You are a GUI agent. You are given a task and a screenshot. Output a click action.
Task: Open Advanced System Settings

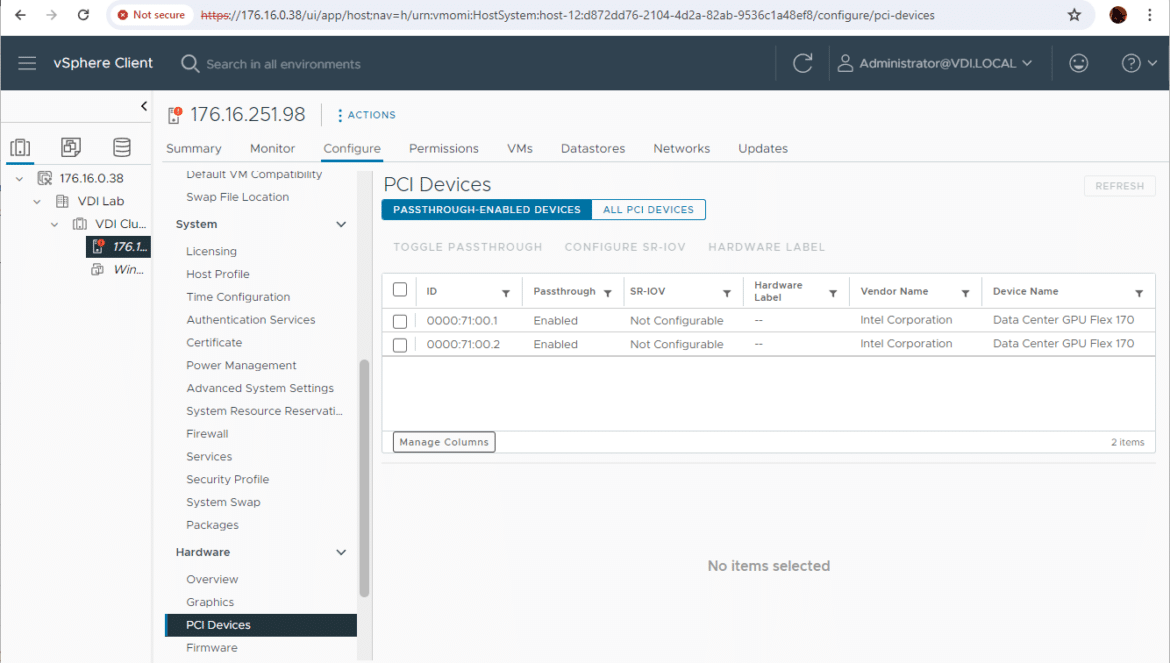[x=260, y=389]
